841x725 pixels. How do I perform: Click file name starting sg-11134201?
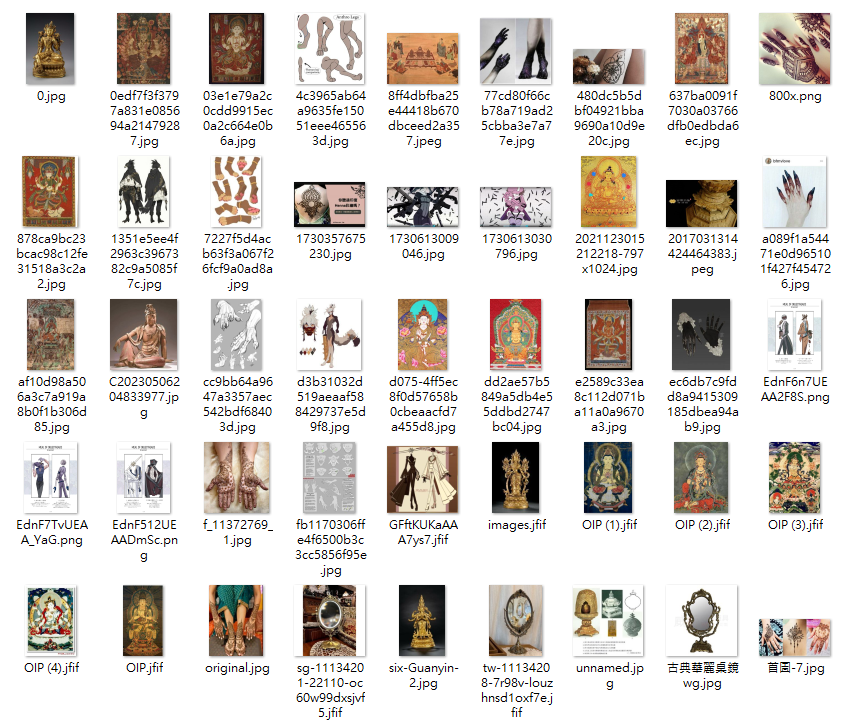(x=330, y=690)
